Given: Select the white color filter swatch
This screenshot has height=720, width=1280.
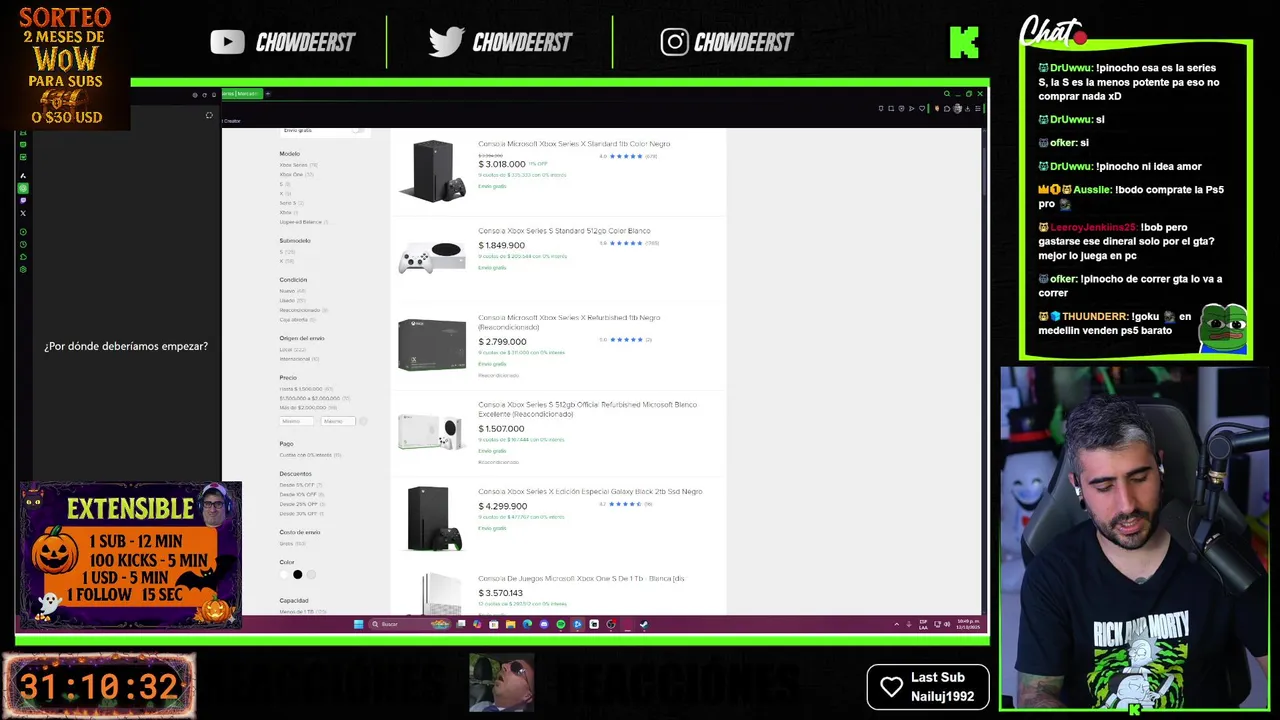Looking at the screenshot, I should [284, 575].
